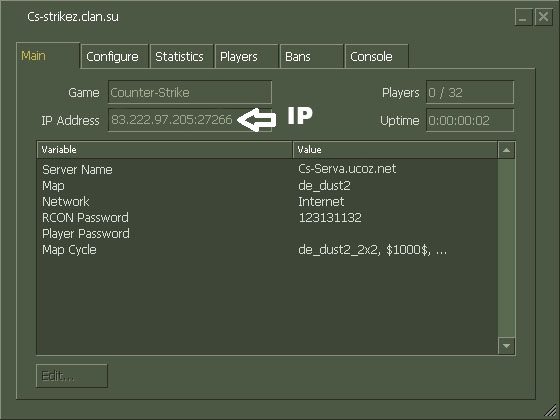560x420 pixels.
Task: Click the de_dust2_2x2 map cycle value
Action: coord(372,250)
